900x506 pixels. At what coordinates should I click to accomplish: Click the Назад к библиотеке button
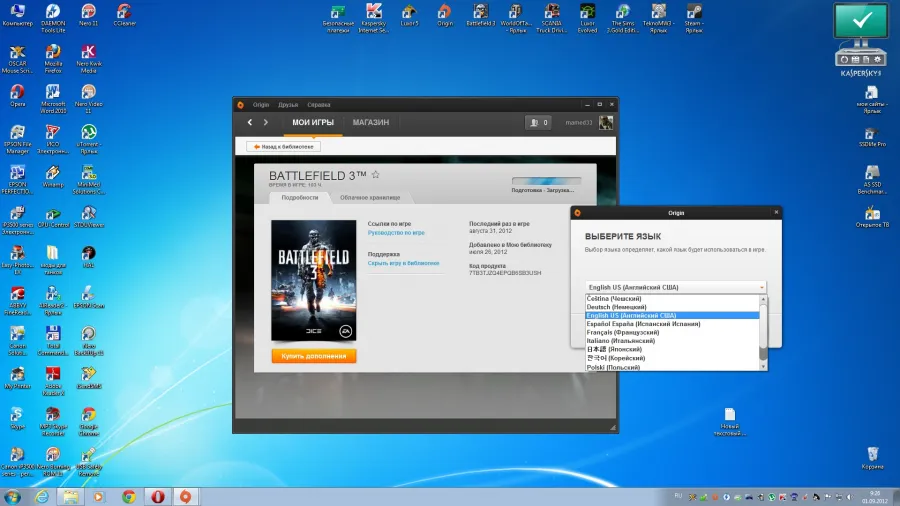coord(284,147)
